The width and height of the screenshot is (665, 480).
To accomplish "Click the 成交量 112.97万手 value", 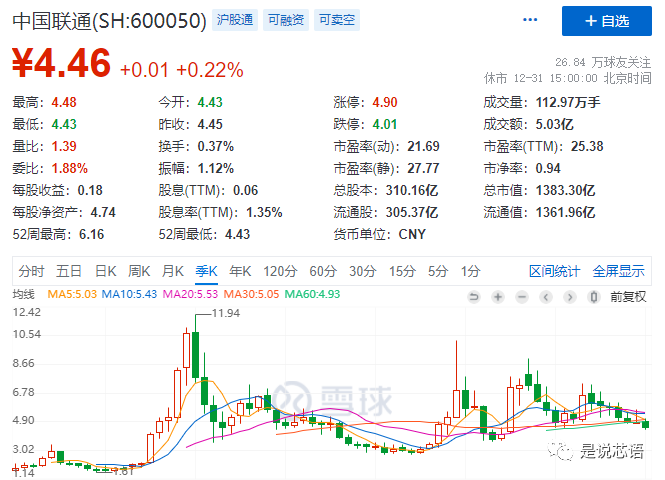I will click(568, 102).
